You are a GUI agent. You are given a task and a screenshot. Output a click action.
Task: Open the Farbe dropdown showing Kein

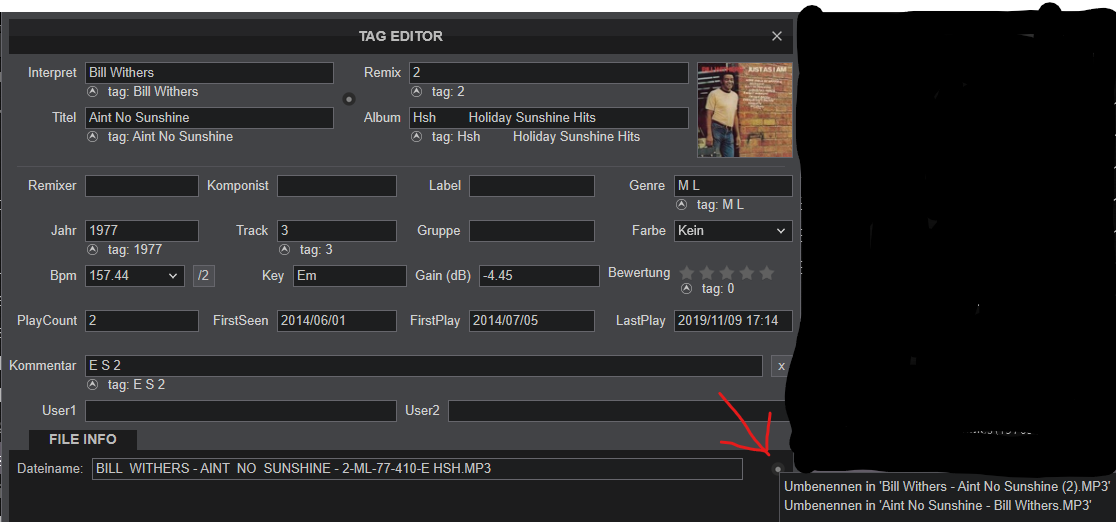733,231
